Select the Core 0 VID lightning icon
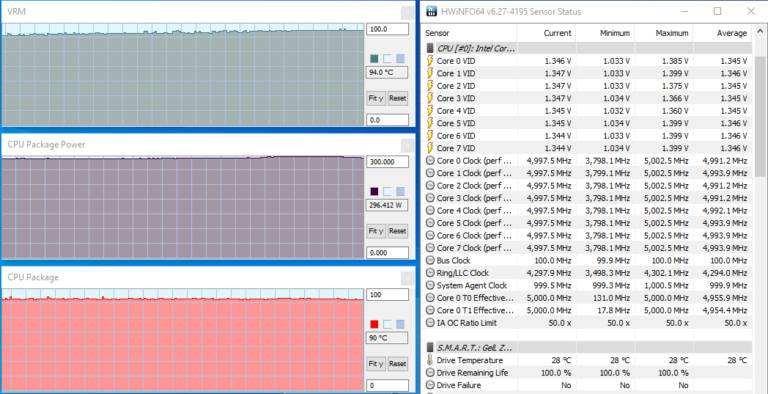Image resolution: width=768 pixels, height=394 pixels. (x=430, y=61)
